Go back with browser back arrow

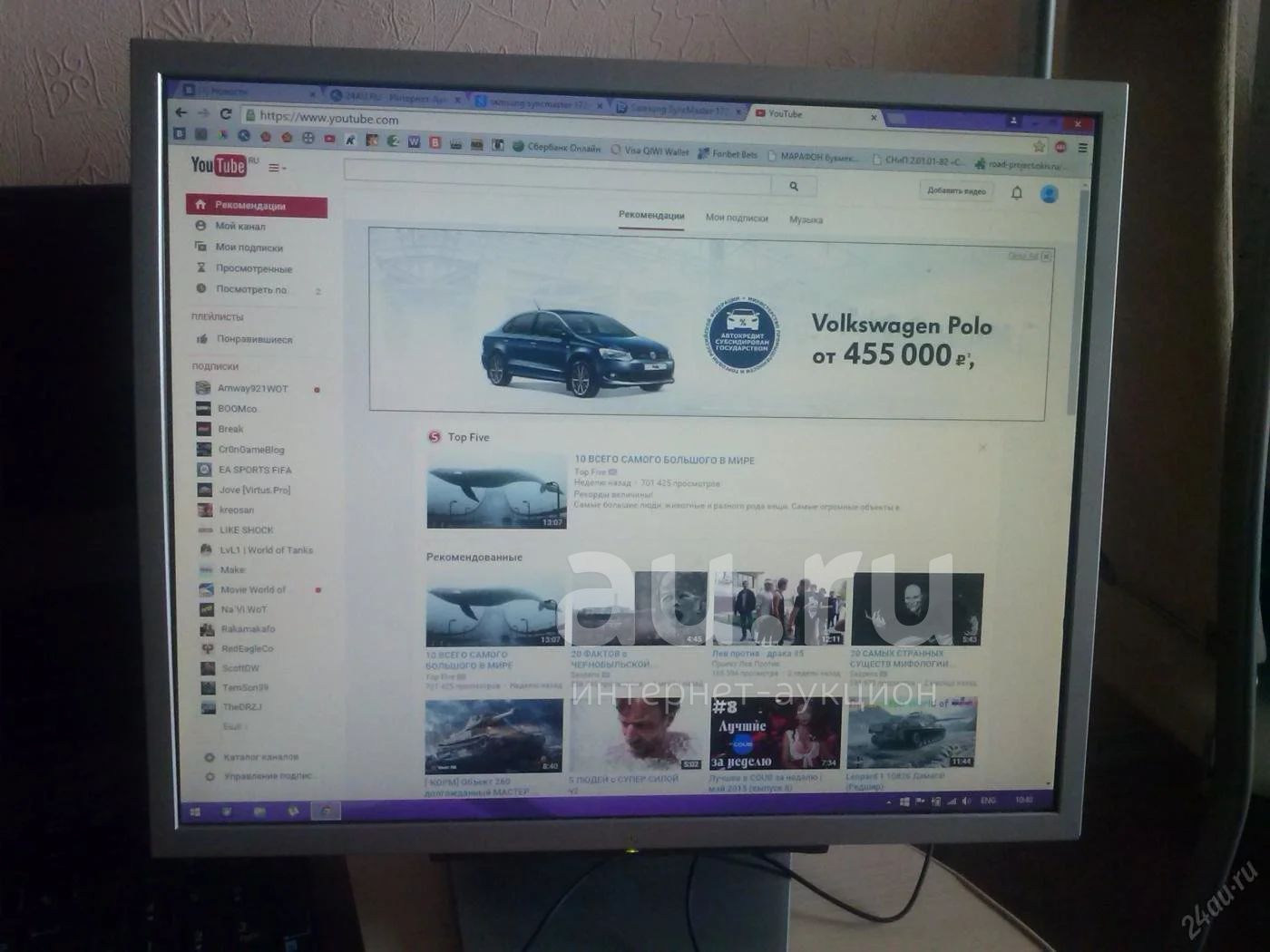pyautogui.click(x=181, y=112)
